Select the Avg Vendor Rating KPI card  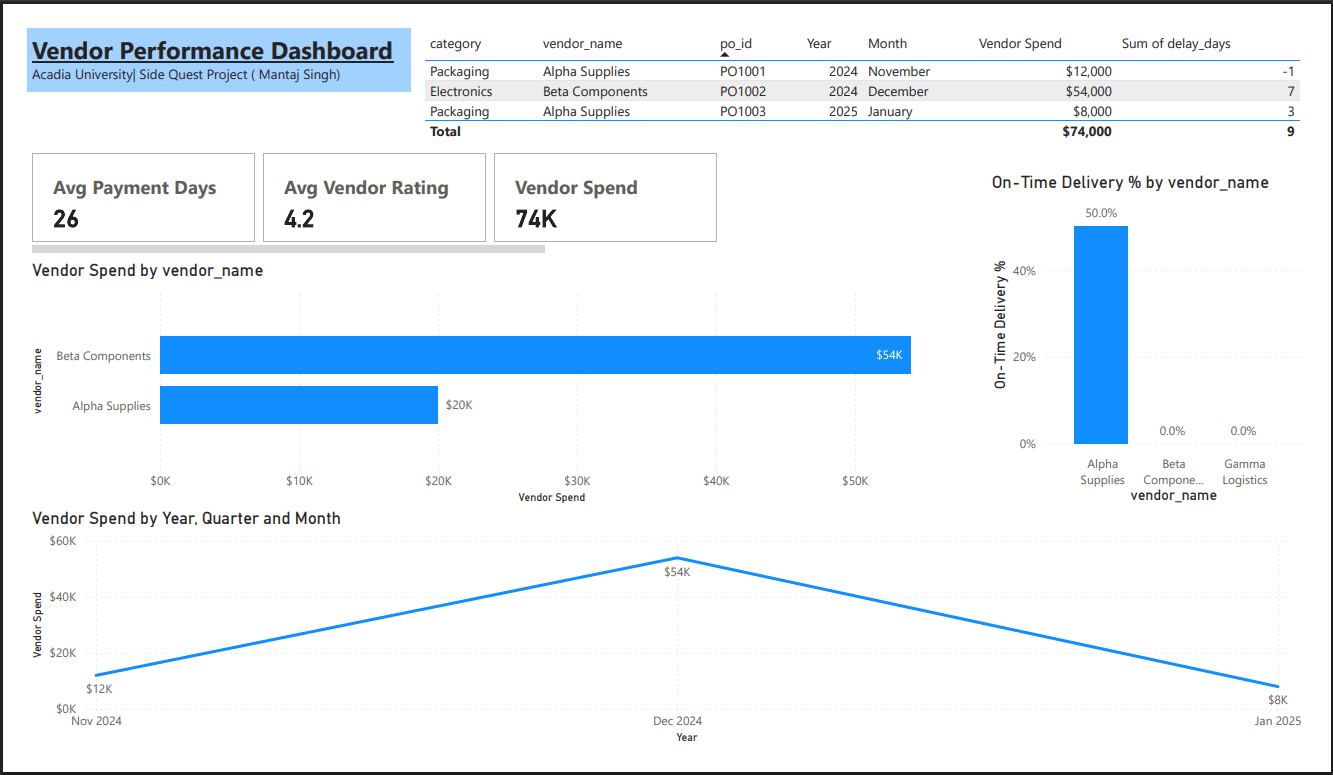click(374, 197)
